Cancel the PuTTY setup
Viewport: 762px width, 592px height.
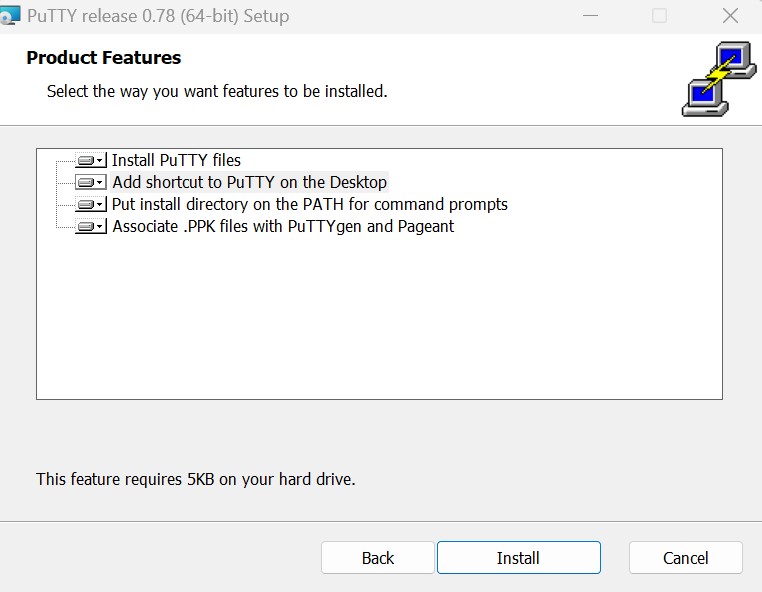tap(685, 557)
